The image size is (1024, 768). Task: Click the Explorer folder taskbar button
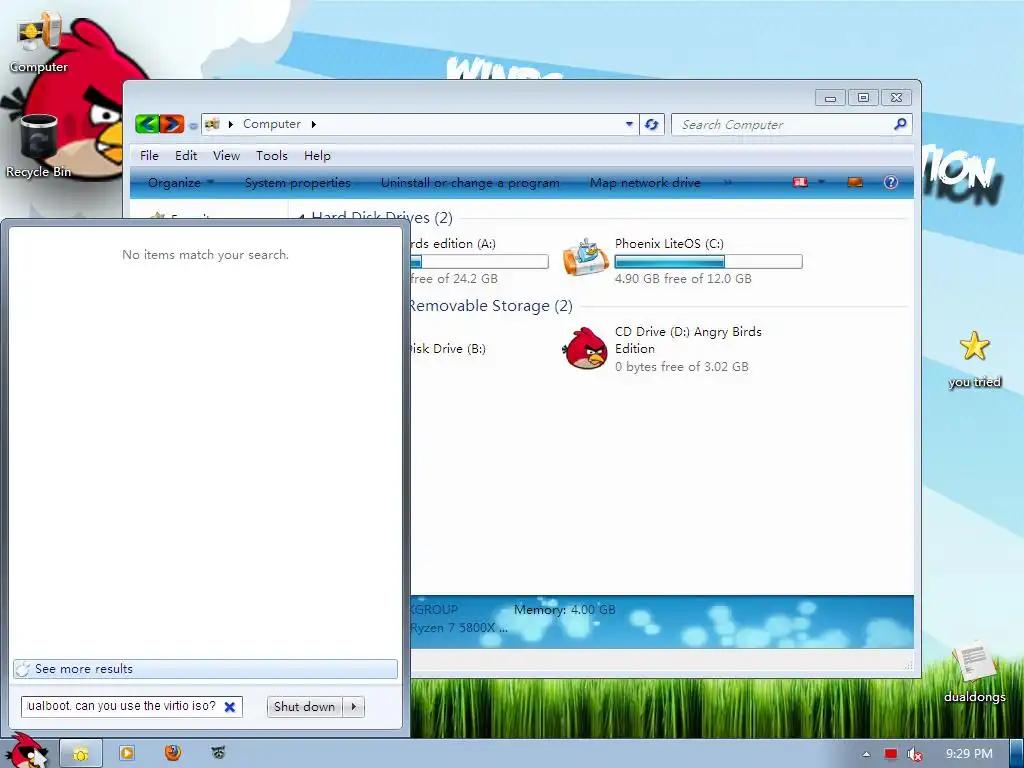click(81, 754)
